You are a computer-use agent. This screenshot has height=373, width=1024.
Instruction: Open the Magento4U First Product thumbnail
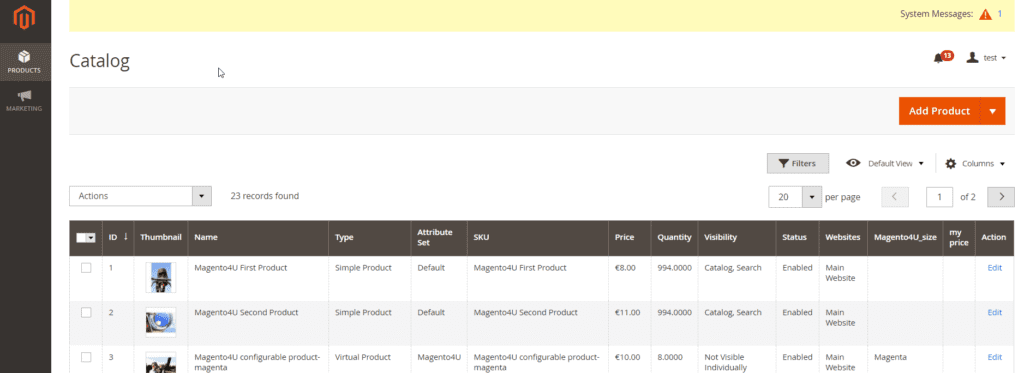[161, 278]
